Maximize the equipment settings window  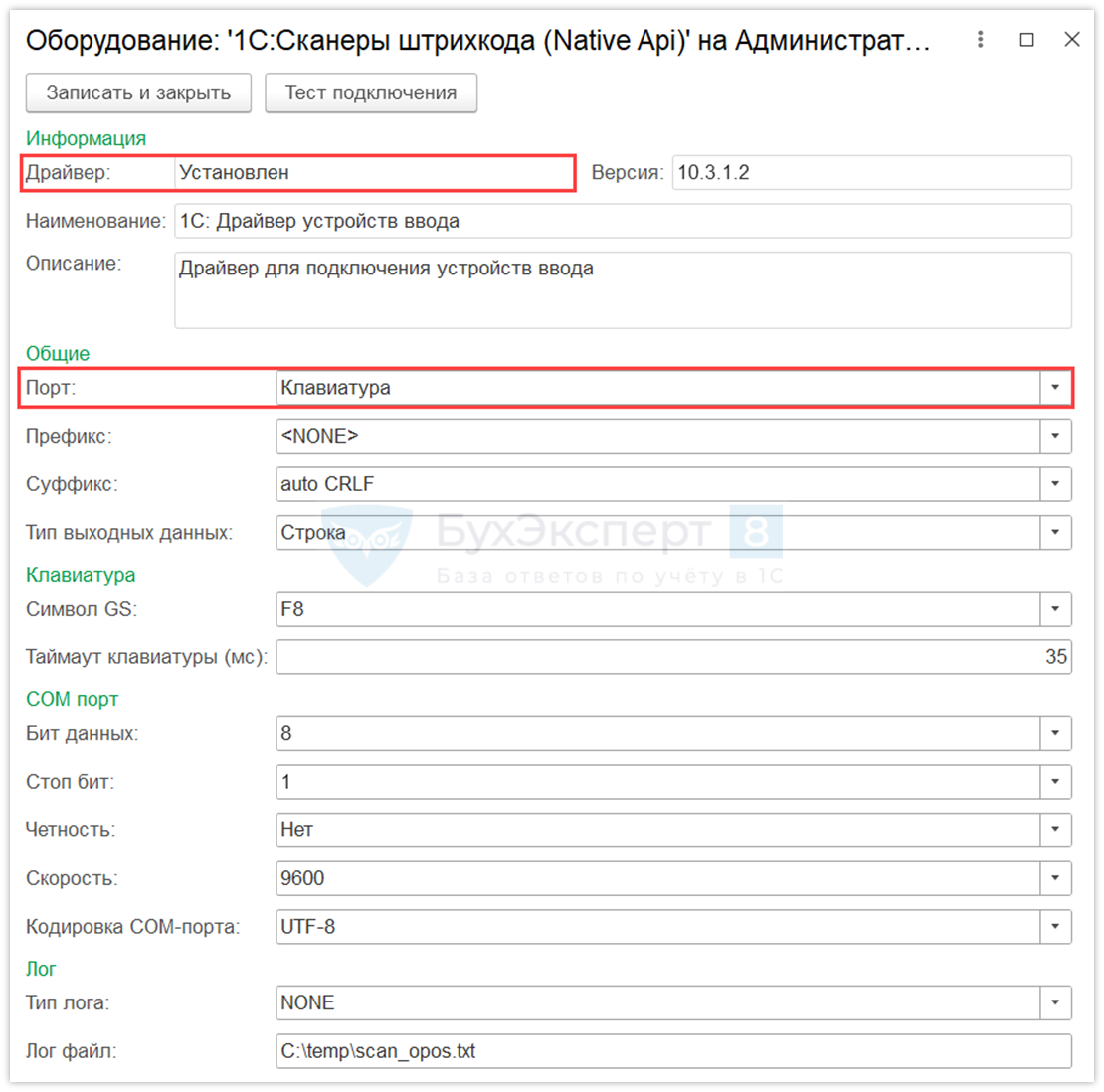tap(1026, 40)
